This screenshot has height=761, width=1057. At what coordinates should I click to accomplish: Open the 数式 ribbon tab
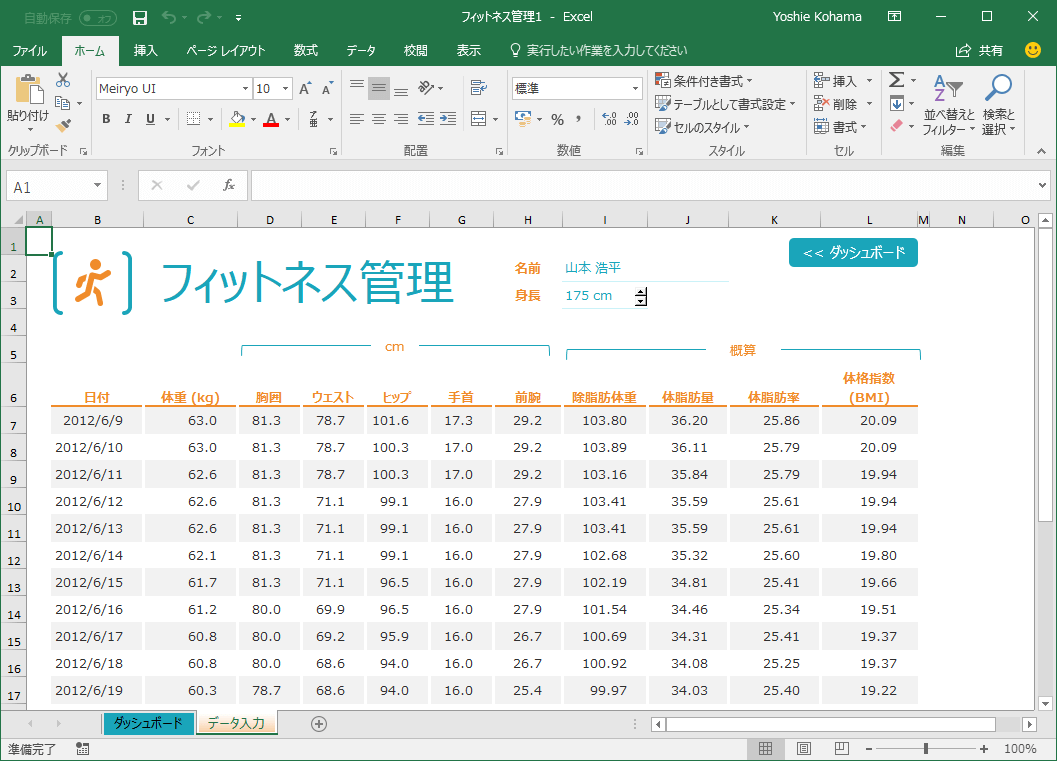306,50
